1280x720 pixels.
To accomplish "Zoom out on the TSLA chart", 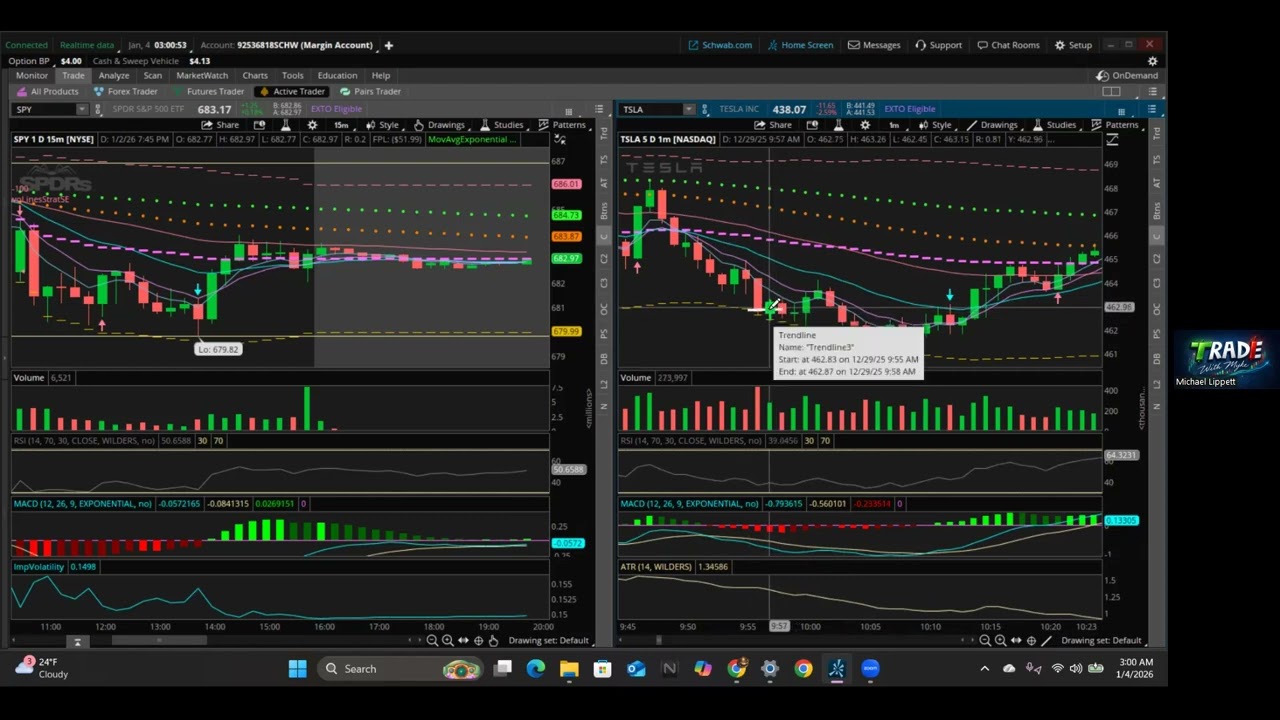I will [x=985, y=640].
